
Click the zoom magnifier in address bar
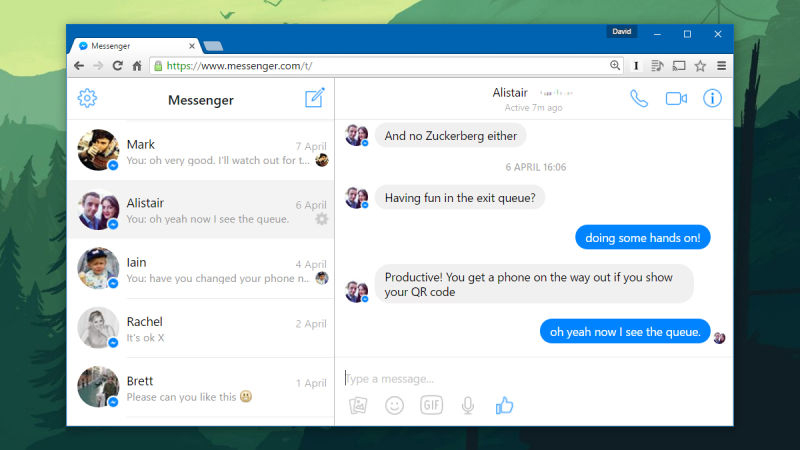tap(615, 65)
